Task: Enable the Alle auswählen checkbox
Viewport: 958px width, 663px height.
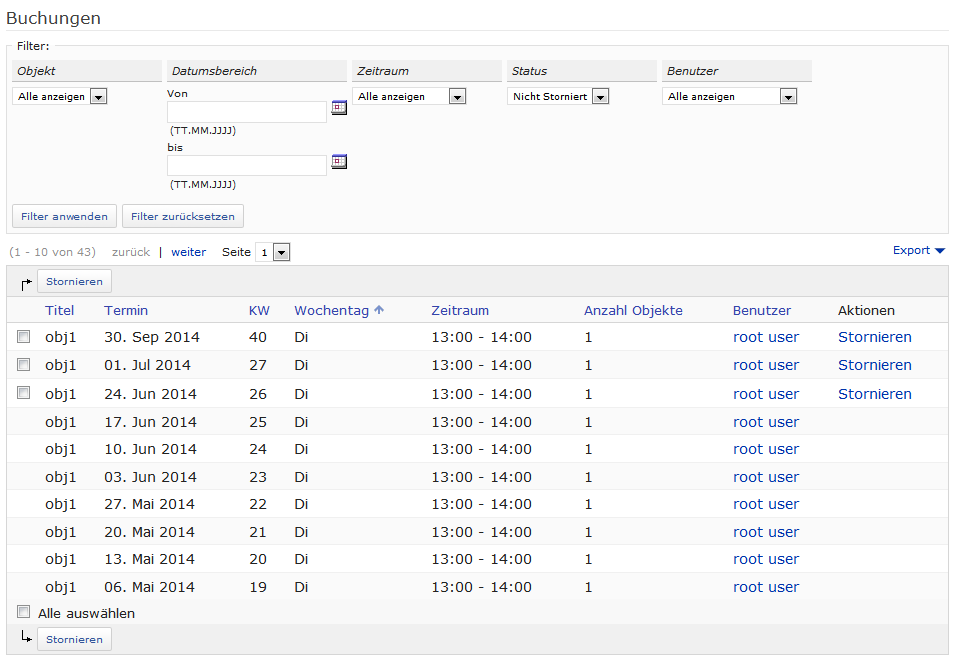Action: tap(24, 612)
